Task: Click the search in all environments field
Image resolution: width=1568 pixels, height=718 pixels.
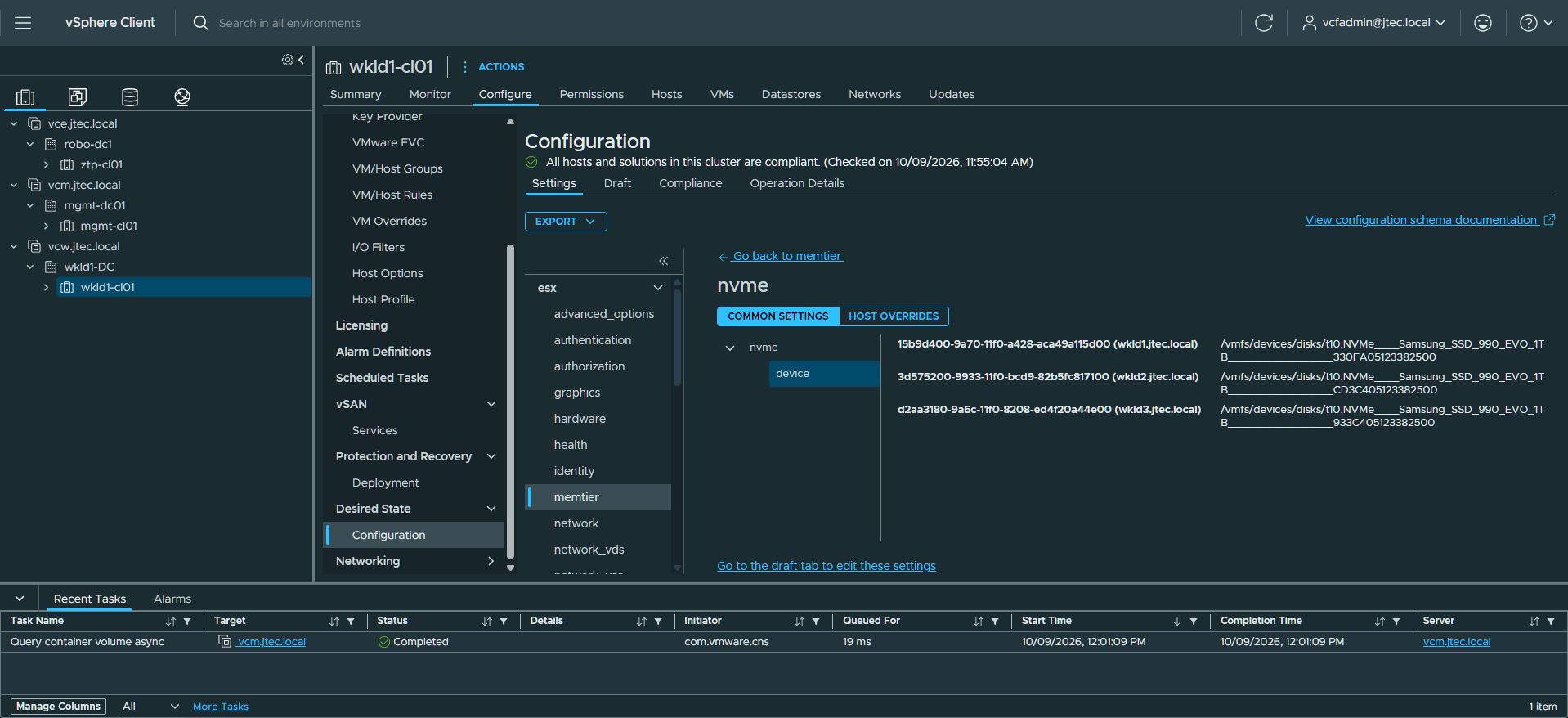Action: click(289, 23)
